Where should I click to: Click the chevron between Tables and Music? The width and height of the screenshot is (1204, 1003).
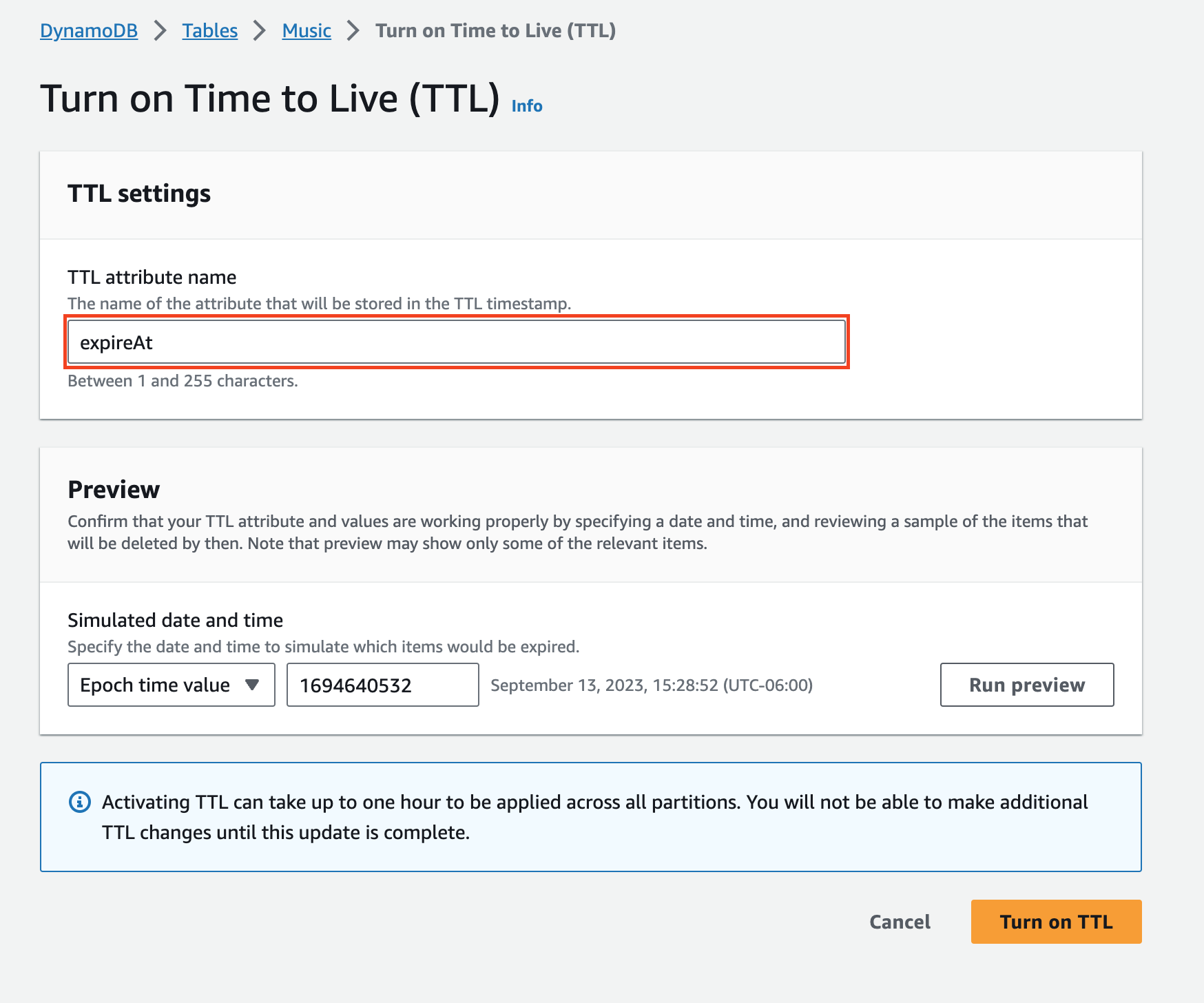pos(259,30)
